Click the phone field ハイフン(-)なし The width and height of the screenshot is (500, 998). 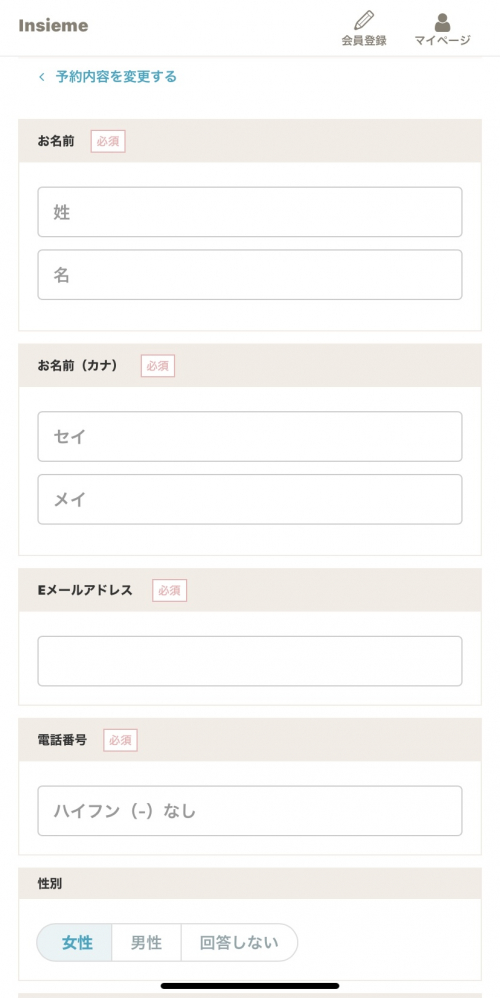pos(250,811)
